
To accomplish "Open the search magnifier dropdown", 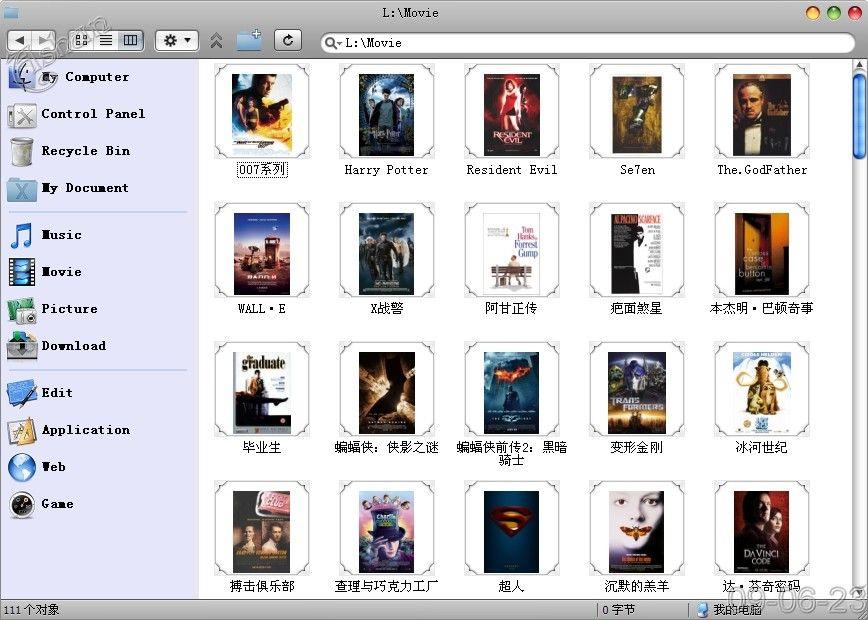I will (x=333, y=43).
